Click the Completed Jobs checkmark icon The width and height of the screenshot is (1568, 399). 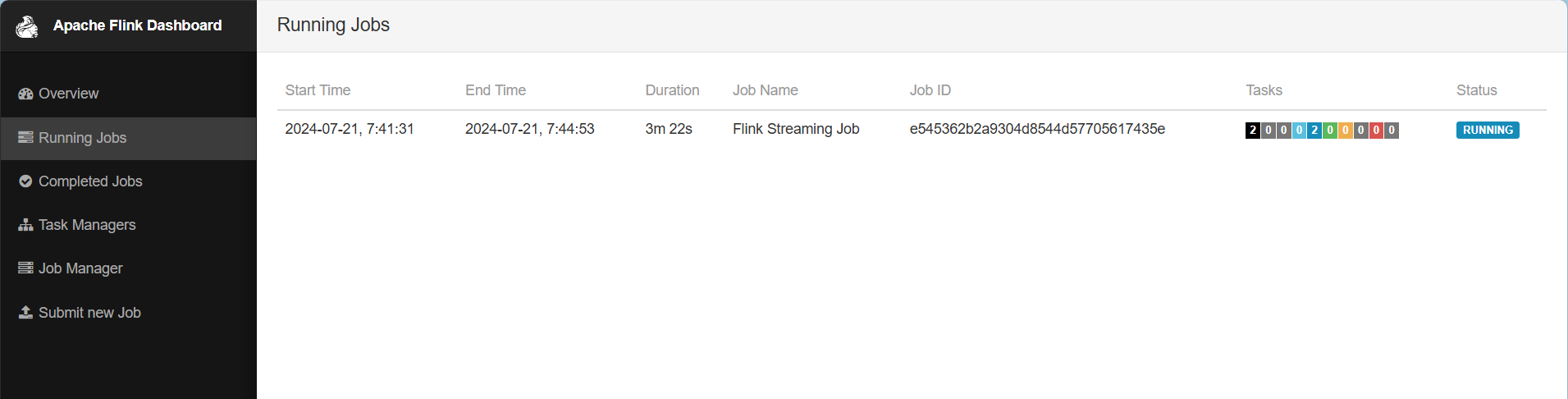pyautogui.click(x=25, y=181)
